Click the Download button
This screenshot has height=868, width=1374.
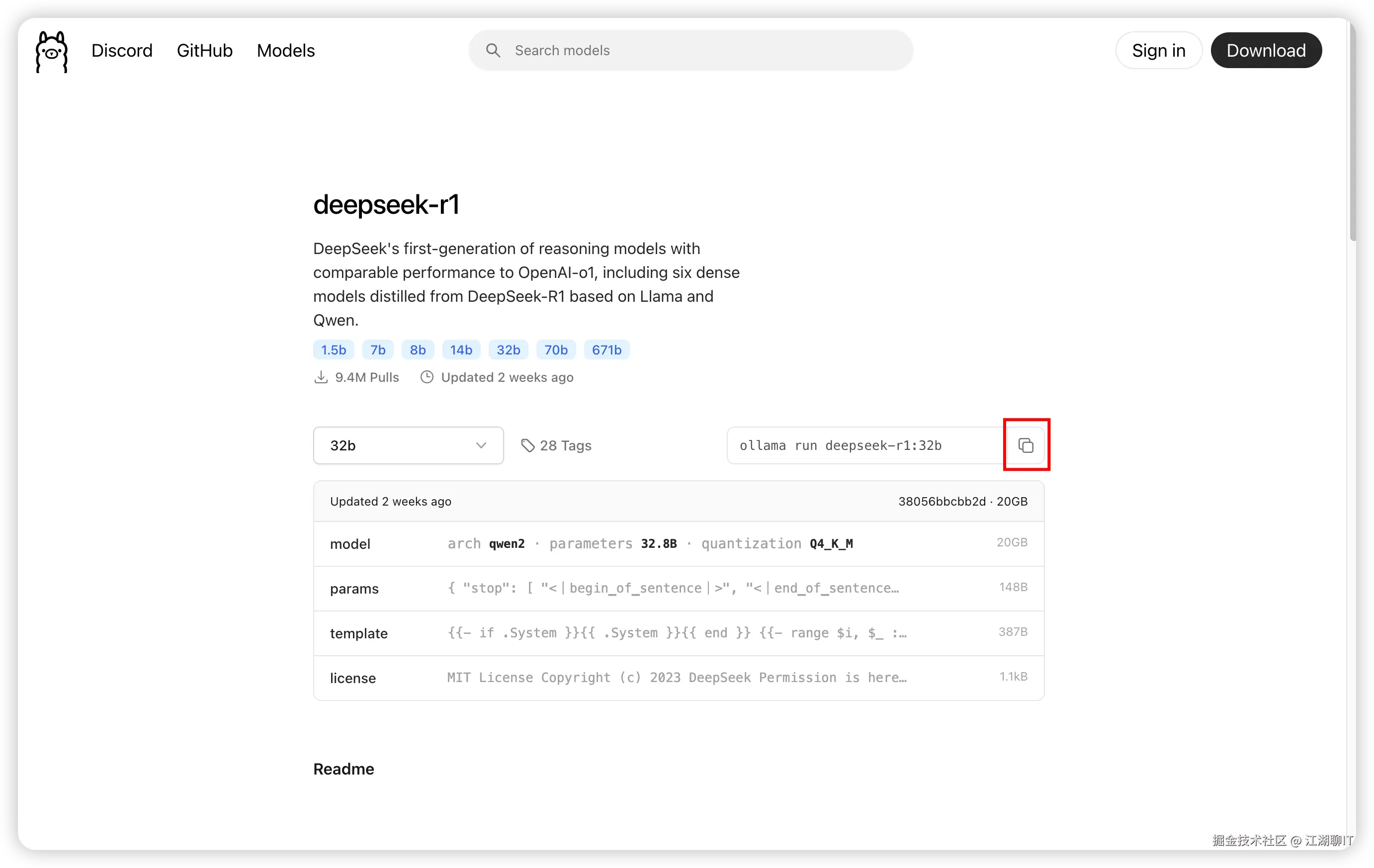click(x=1266, y=50)
